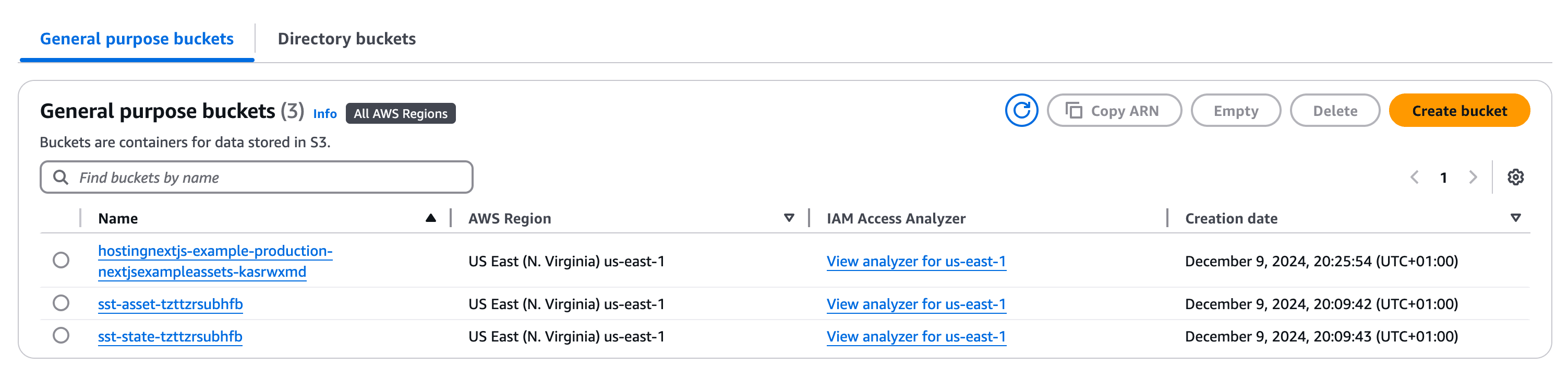Sort by Creation date column arrow

coord(1515,218)
